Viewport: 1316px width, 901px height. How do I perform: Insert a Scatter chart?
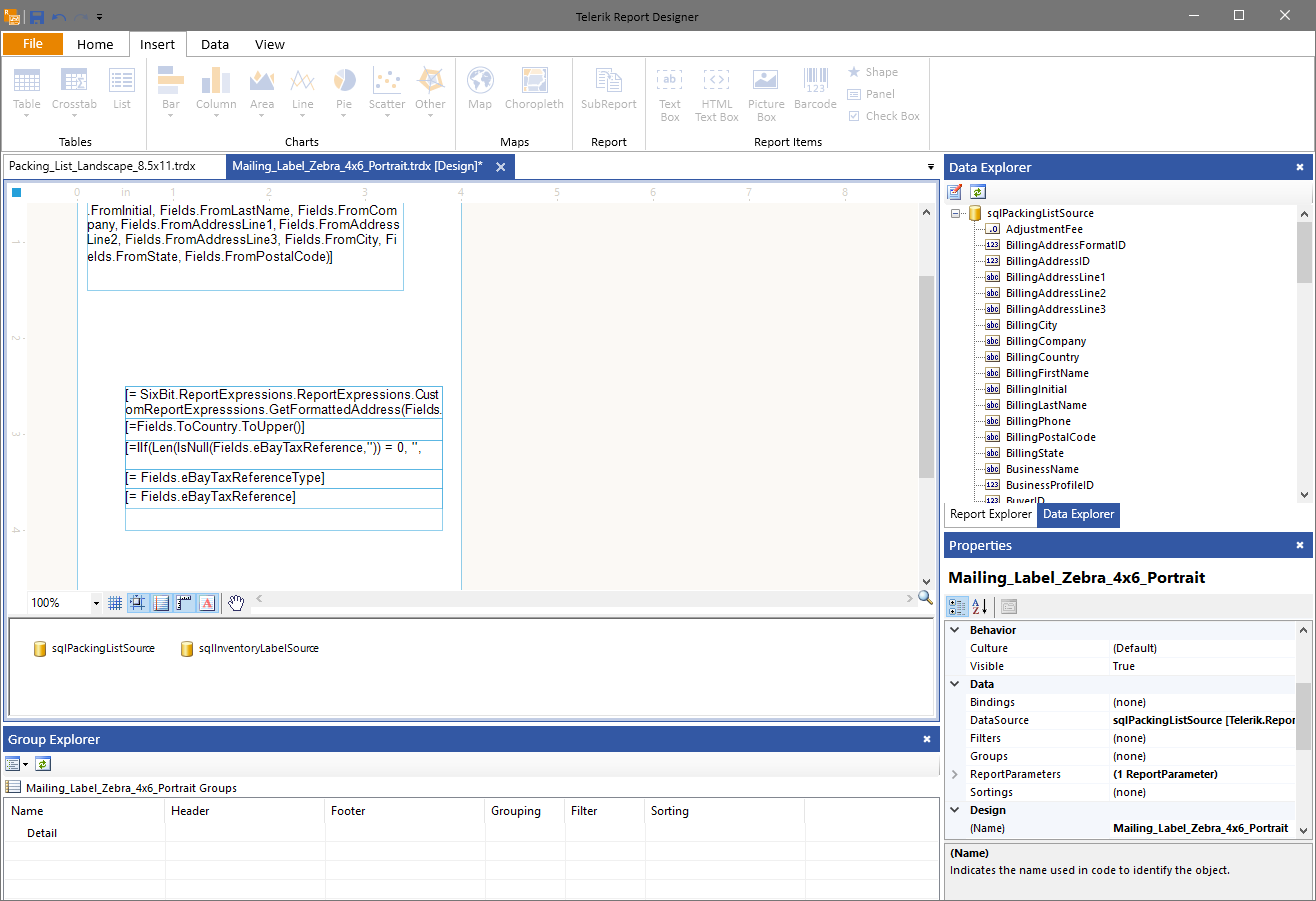387,93
